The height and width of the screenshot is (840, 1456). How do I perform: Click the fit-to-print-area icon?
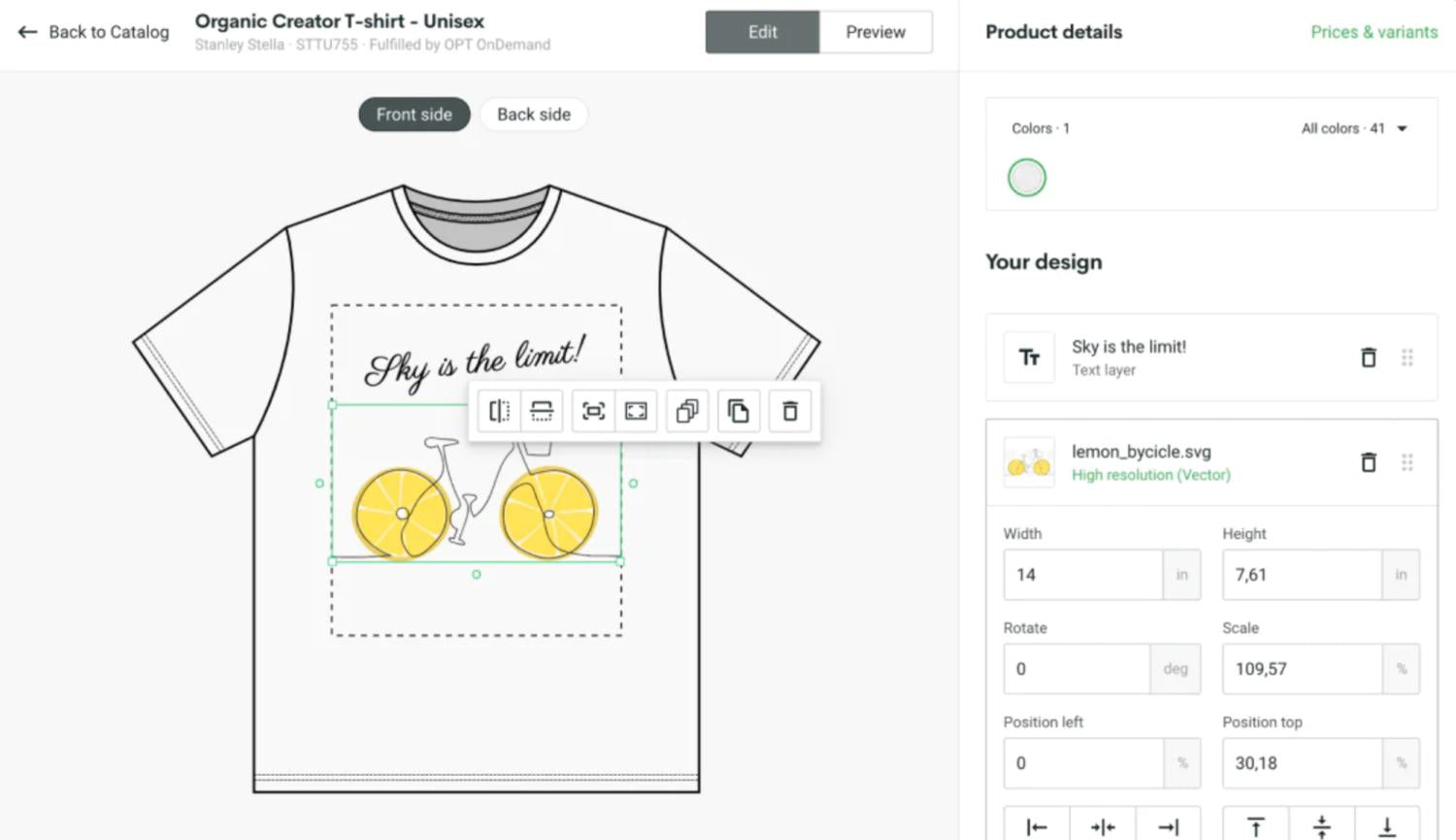click(593, 411)
